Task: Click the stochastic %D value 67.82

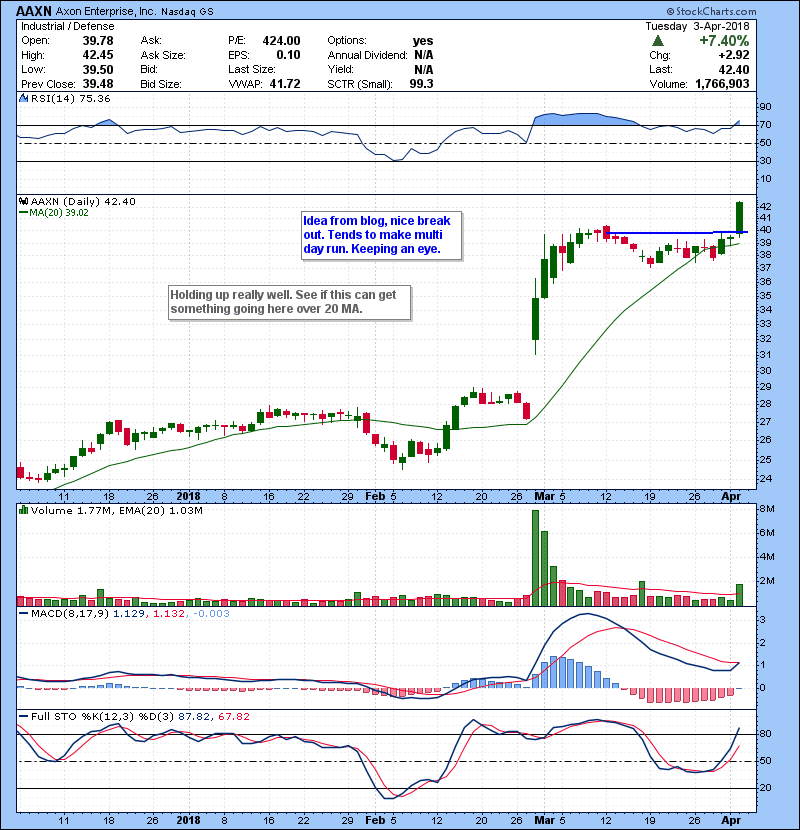Action: (233, 716)
